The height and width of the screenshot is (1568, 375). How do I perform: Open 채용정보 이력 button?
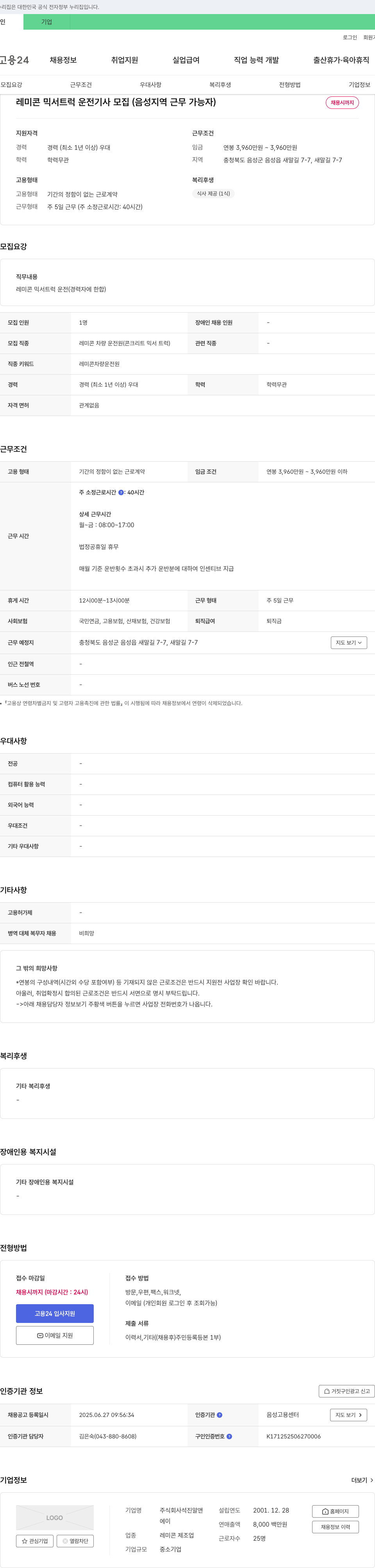point(336,1527)
